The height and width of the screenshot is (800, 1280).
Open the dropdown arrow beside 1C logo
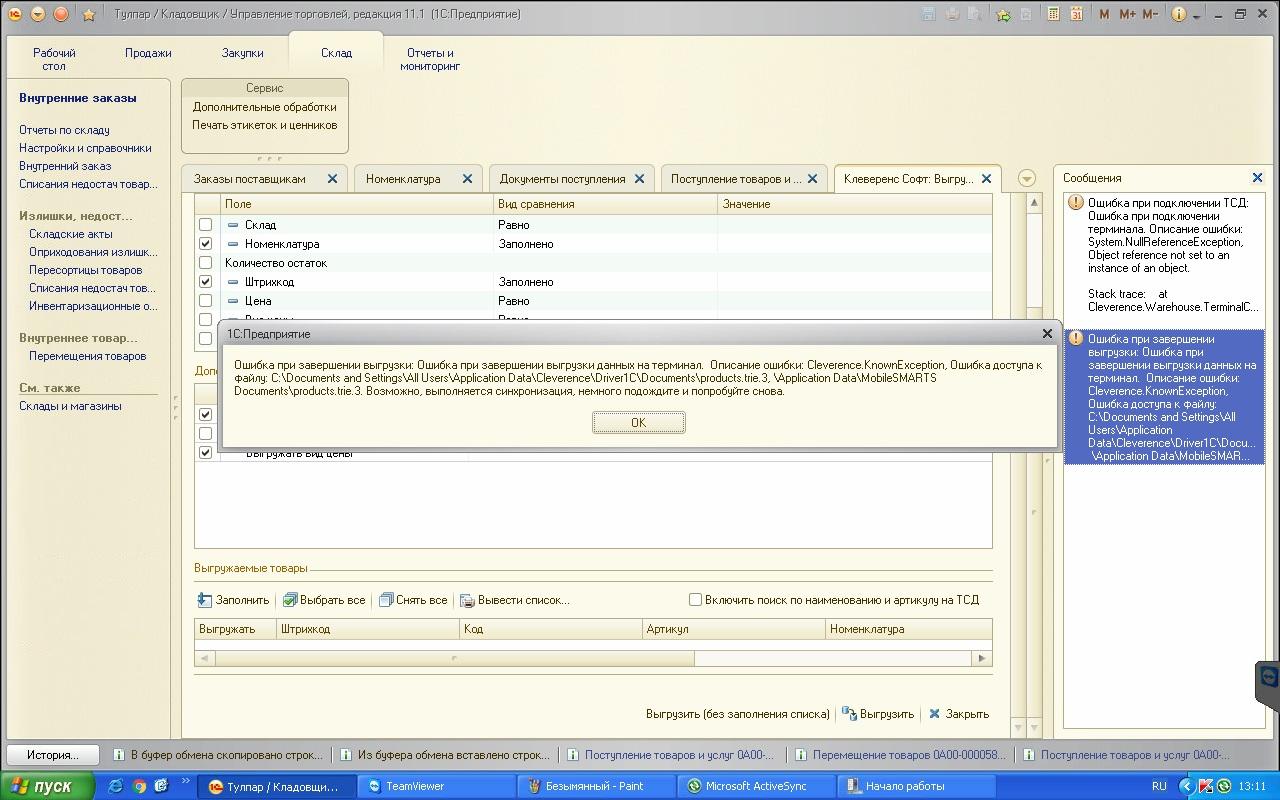(38, 14)
